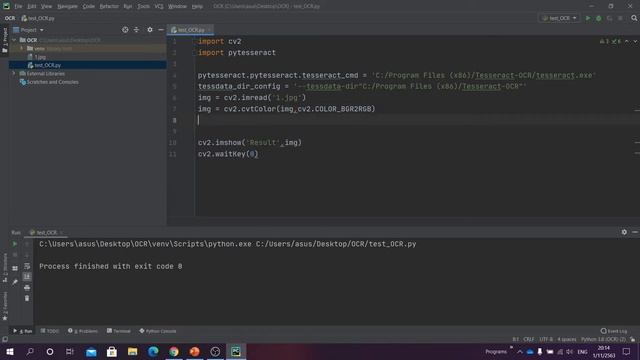
Task: Expand External Libraries node
Action: tap(14, 73)
